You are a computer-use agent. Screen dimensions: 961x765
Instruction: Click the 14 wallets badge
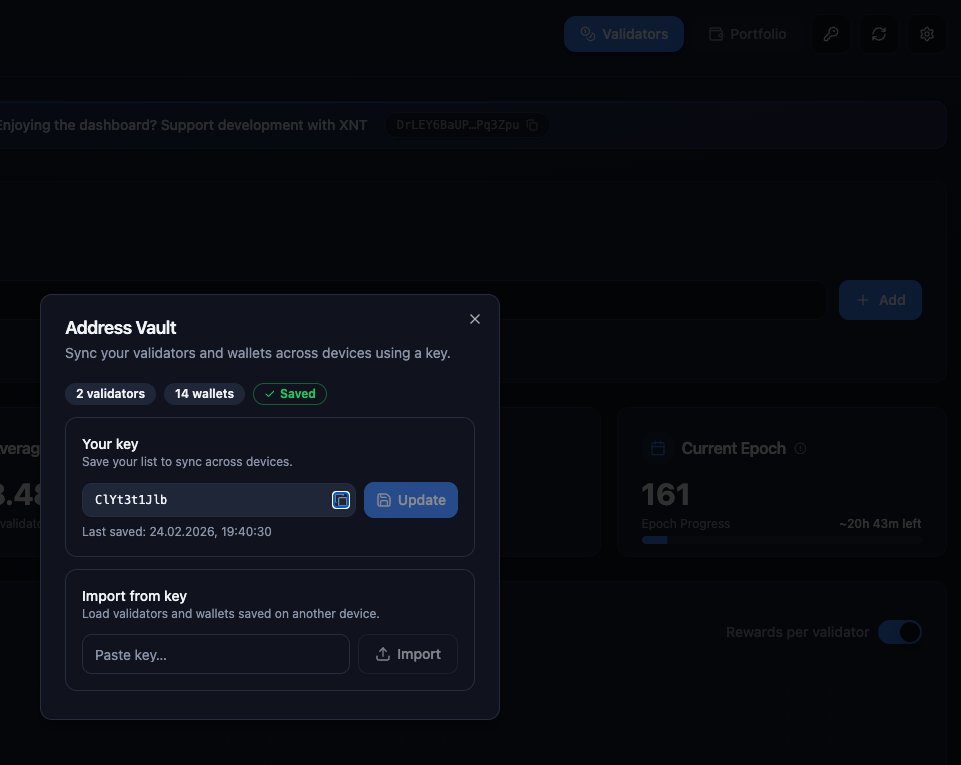coord(204,394)
